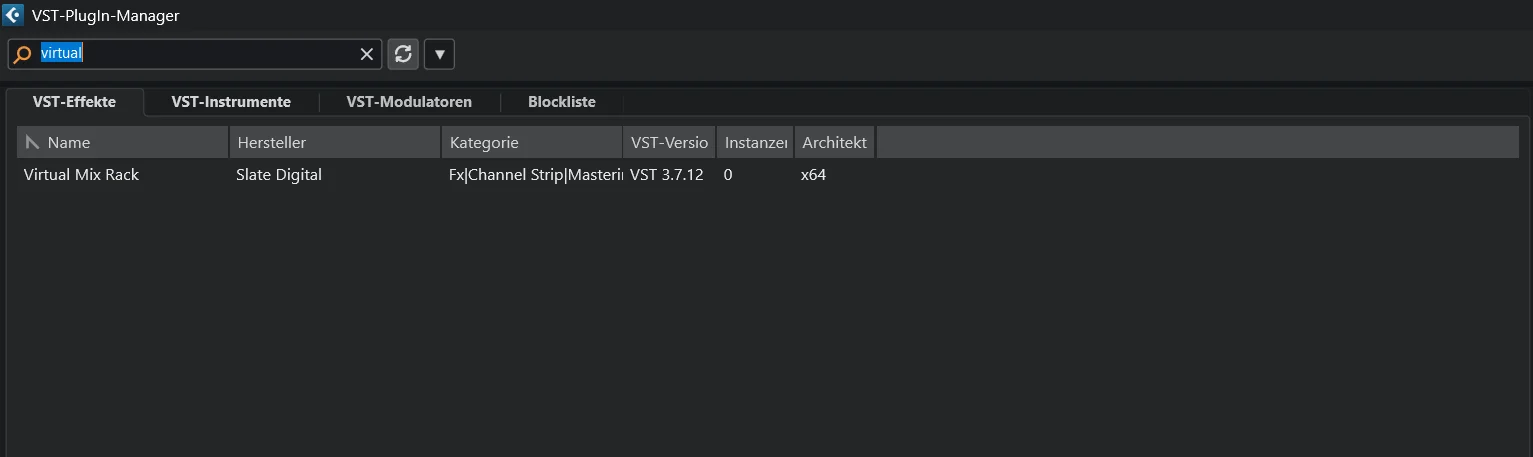Click the Cubase logo in title bar
Image resolution: width=1533 pixels, height=457 pixels.
[13, 15]
